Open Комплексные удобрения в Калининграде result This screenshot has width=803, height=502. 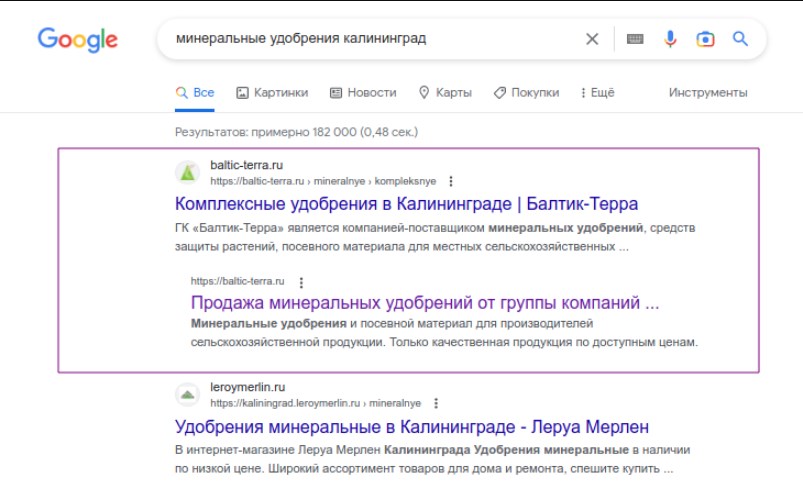[406, 204]
